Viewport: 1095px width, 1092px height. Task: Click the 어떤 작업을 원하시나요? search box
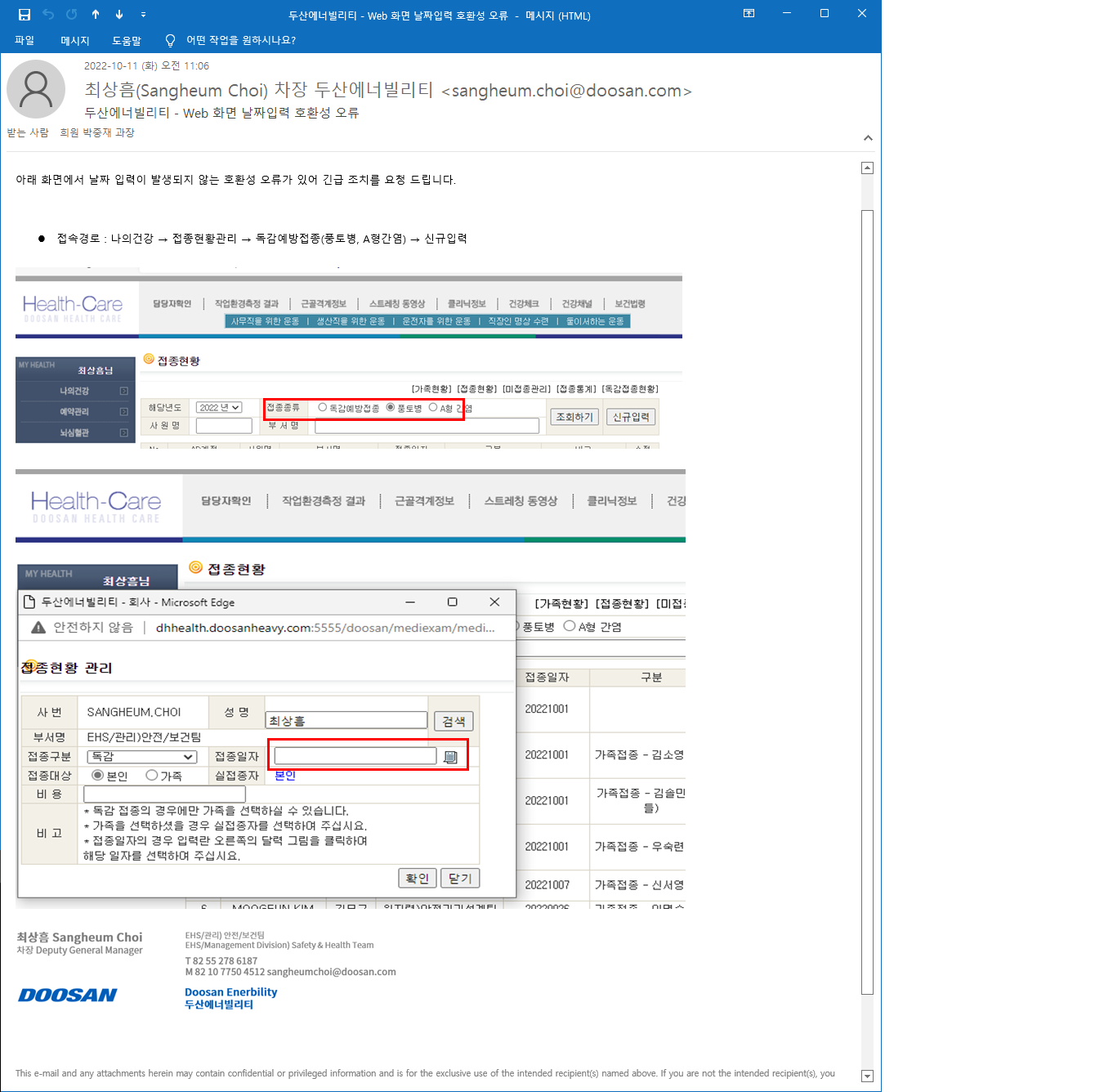point(241,40)
